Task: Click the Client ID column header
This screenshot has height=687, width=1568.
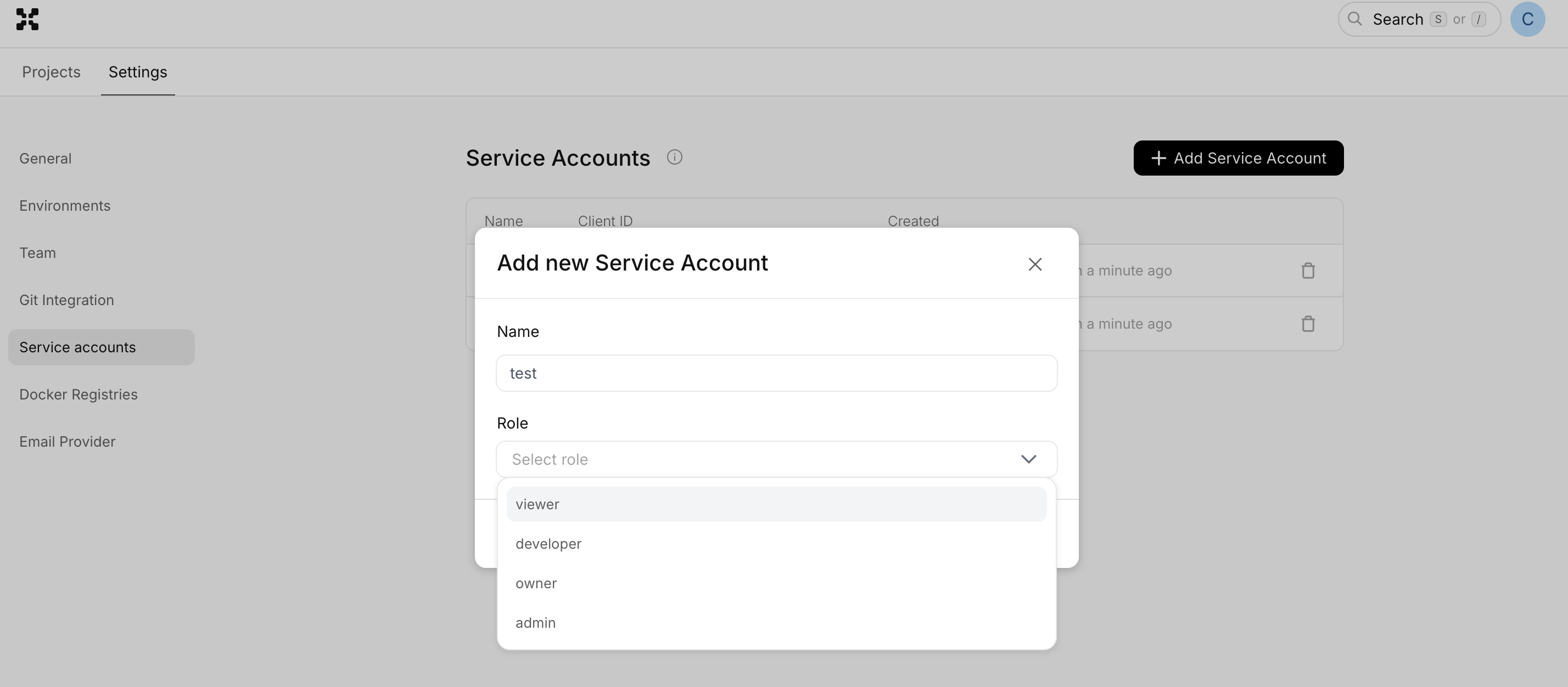Action: click(605, 221)
